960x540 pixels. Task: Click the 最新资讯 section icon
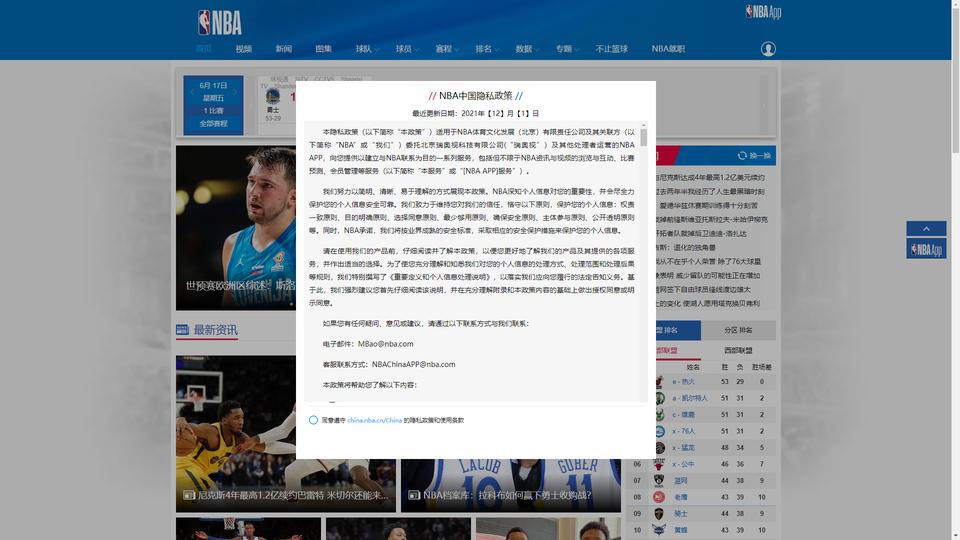(x=182, y=330)
